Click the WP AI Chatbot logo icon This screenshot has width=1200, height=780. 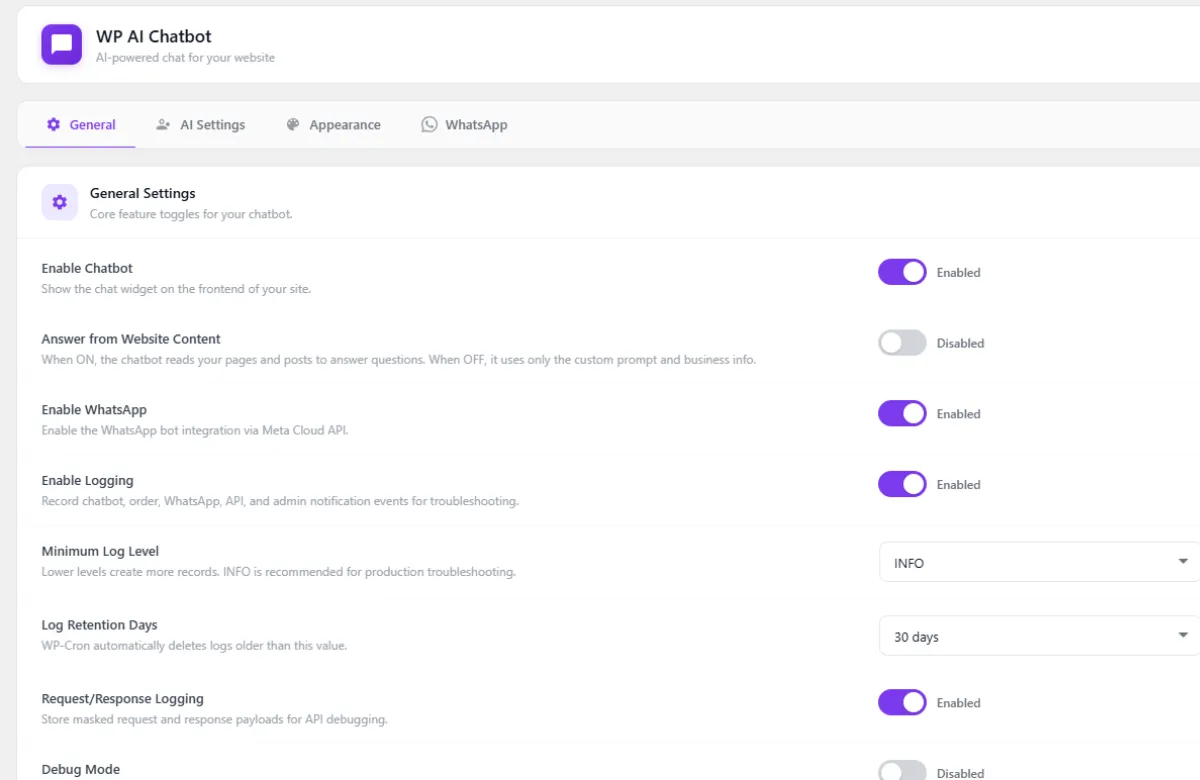tap(61, 45)
